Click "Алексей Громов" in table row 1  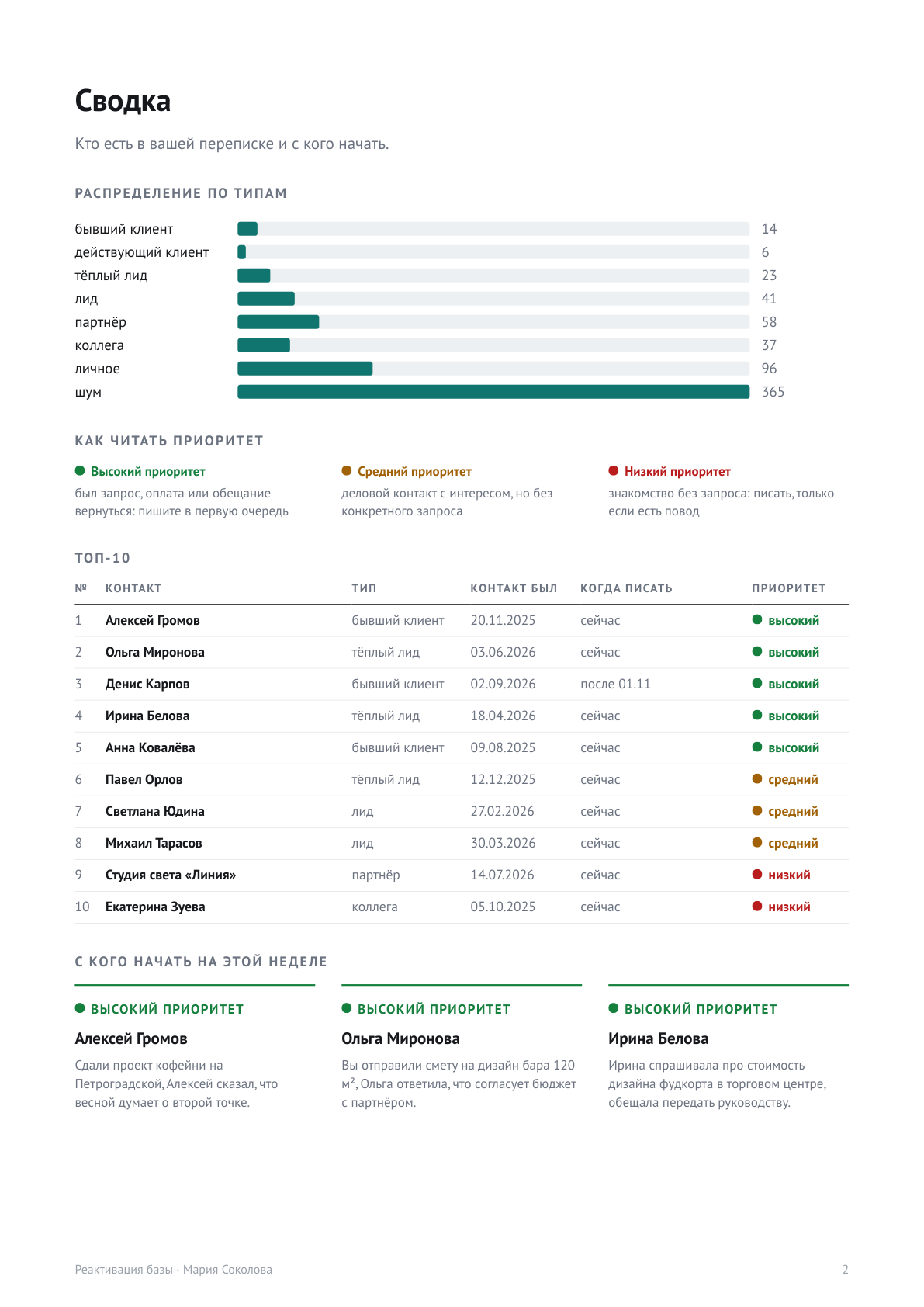tap(153, 621)
